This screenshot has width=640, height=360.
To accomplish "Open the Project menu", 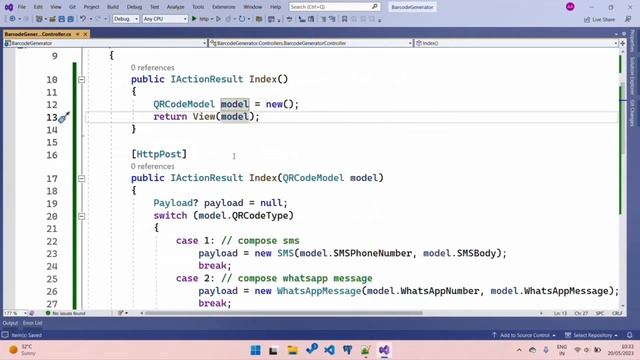I will pos(91,7).
